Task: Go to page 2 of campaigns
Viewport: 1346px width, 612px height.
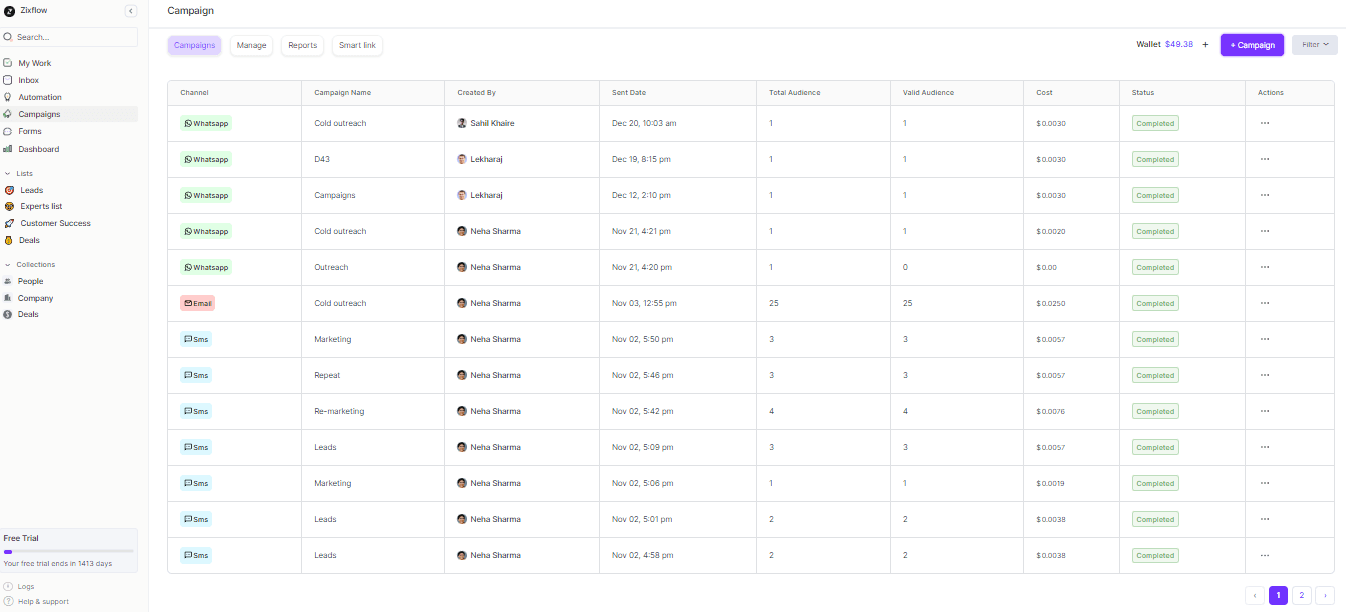Action: coord(1301,595)
